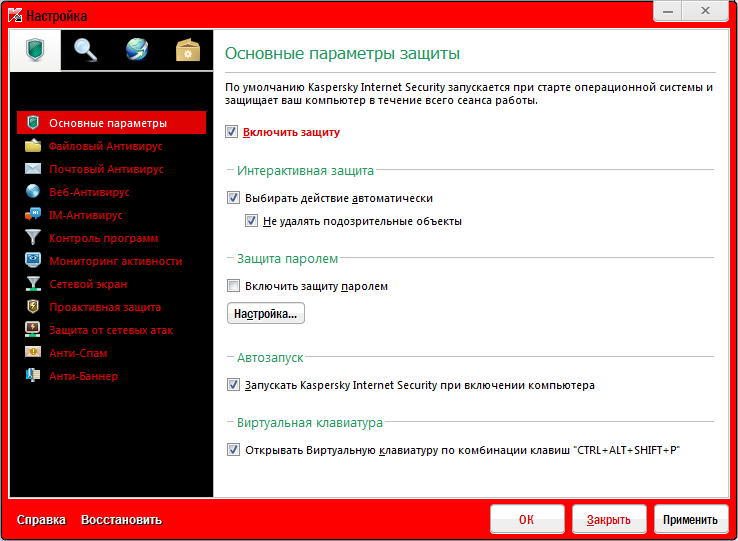Select Почтовый Антивирус section
The width and height of the screenshot is (738, 541).
(106, 169)
